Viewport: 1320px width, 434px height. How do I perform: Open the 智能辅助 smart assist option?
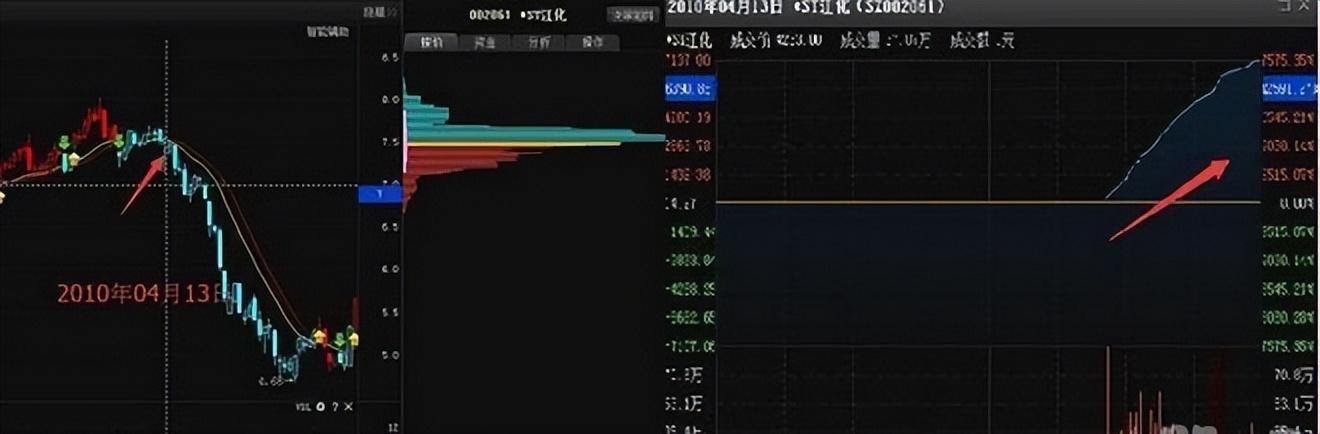[329, 32]
